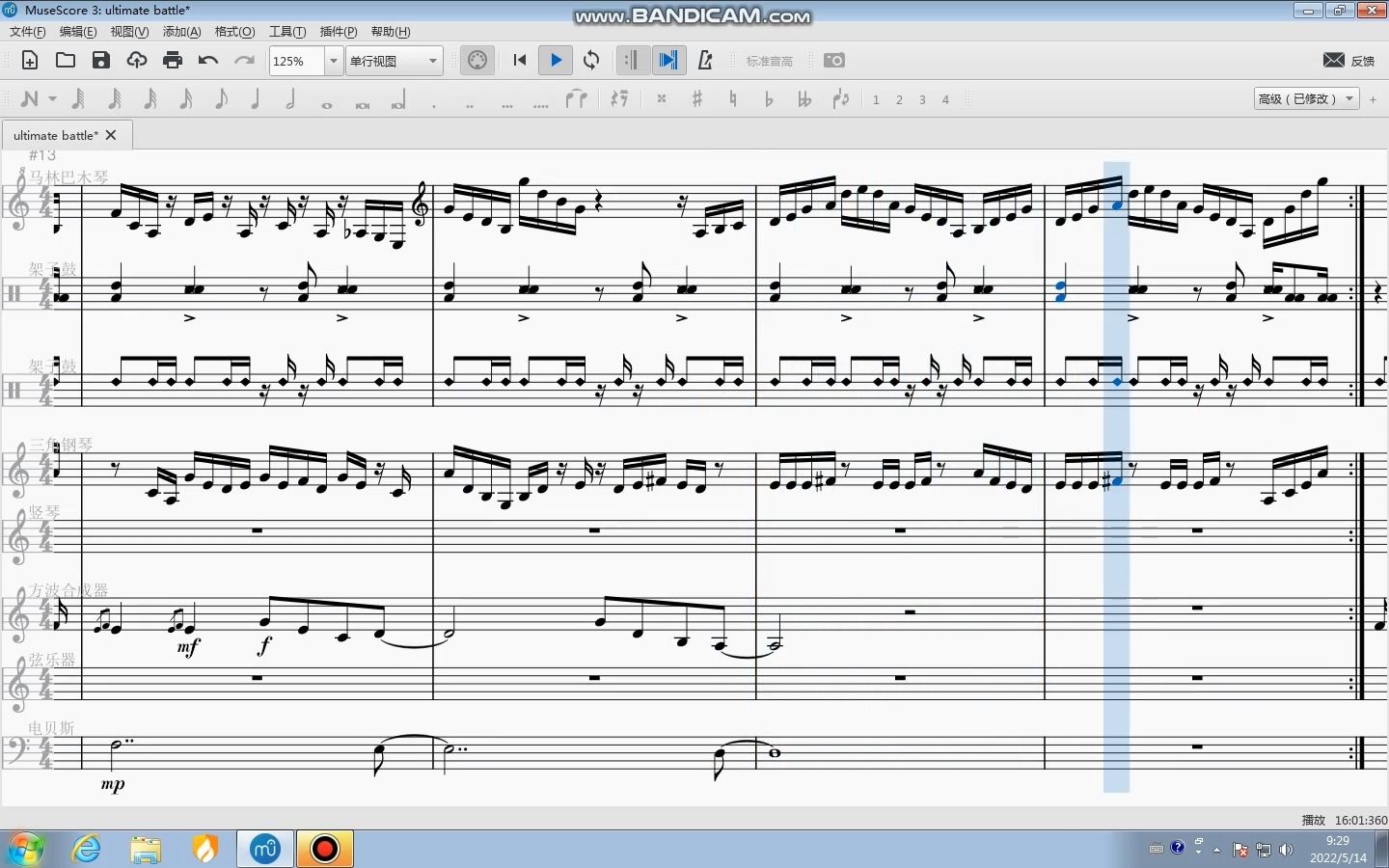Viewport: 1389px width, 868px height.
Task: Toggle pan score during playback
Action: [x=667, y=61]
